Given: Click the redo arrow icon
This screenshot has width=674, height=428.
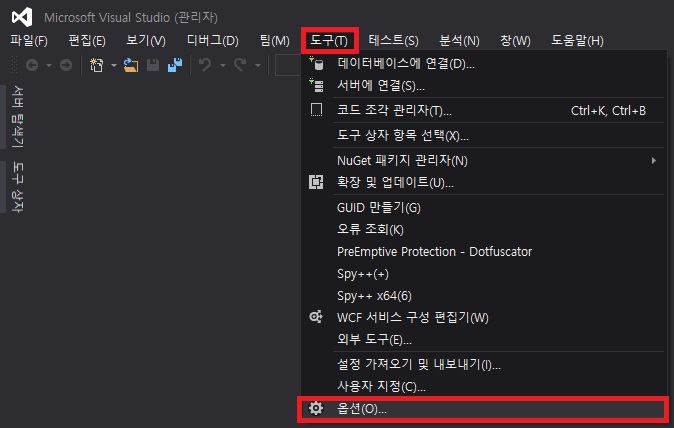Looking at the screenshot, I should (240, 65).
